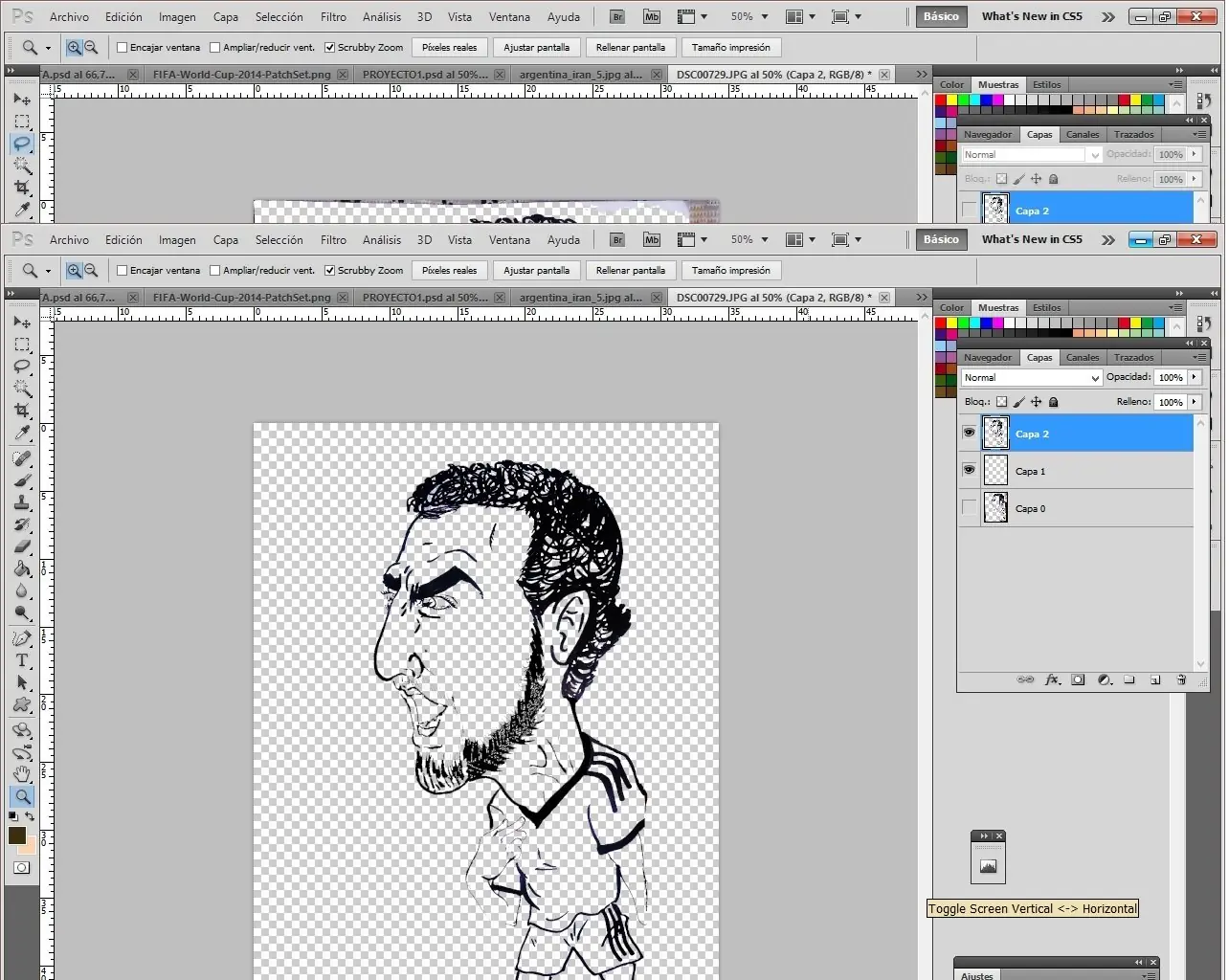1229x980 pixels.
Task: Choose Magic Wand tool in the lower window
Action: [x=22, y=389]
